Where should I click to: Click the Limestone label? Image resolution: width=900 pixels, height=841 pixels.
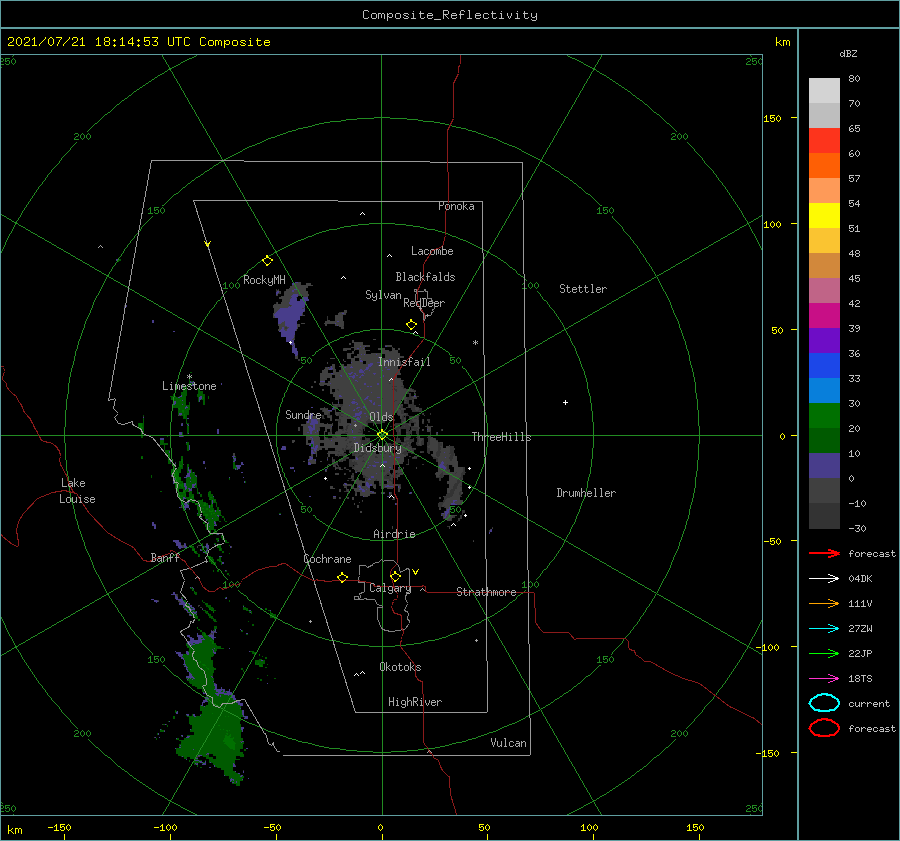click(189, 386)
